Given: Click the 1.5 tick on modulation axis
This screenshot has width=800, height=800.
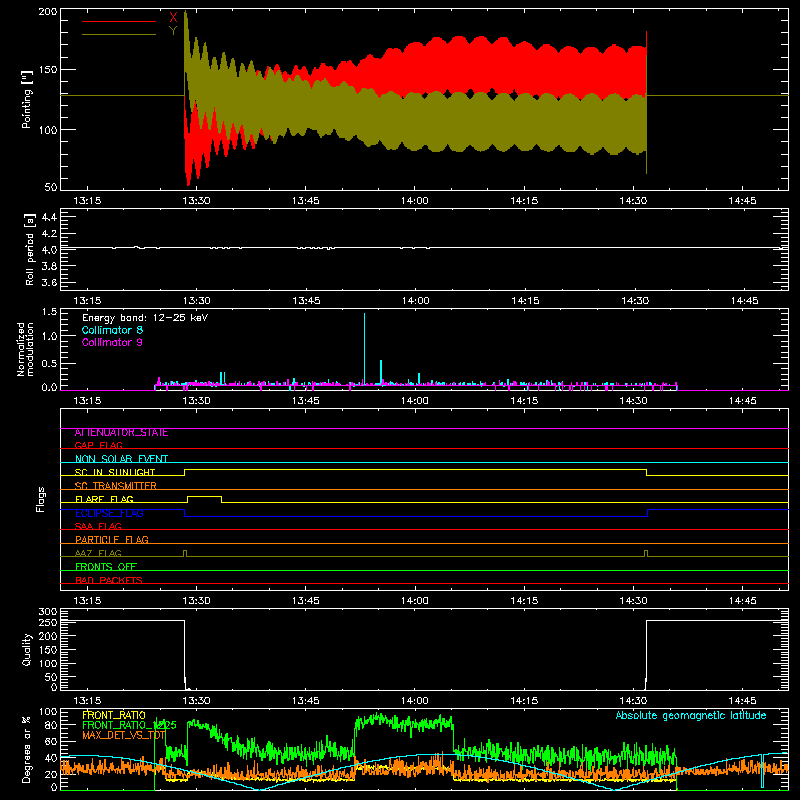Looking at the screenshot, I should pyautogui.click(x=49, y=312).
